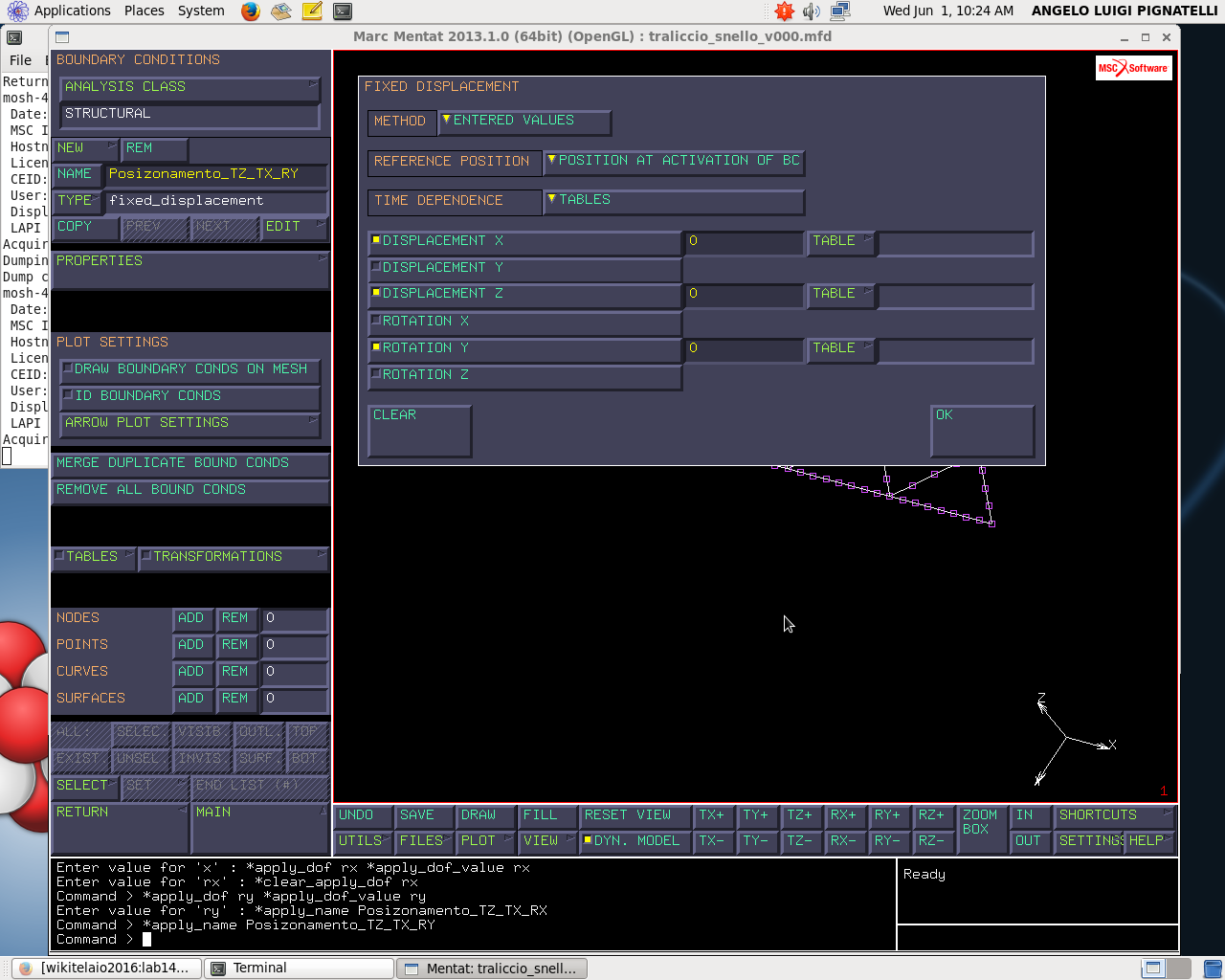Click boundary condition Name field

[x=215, y=175]
